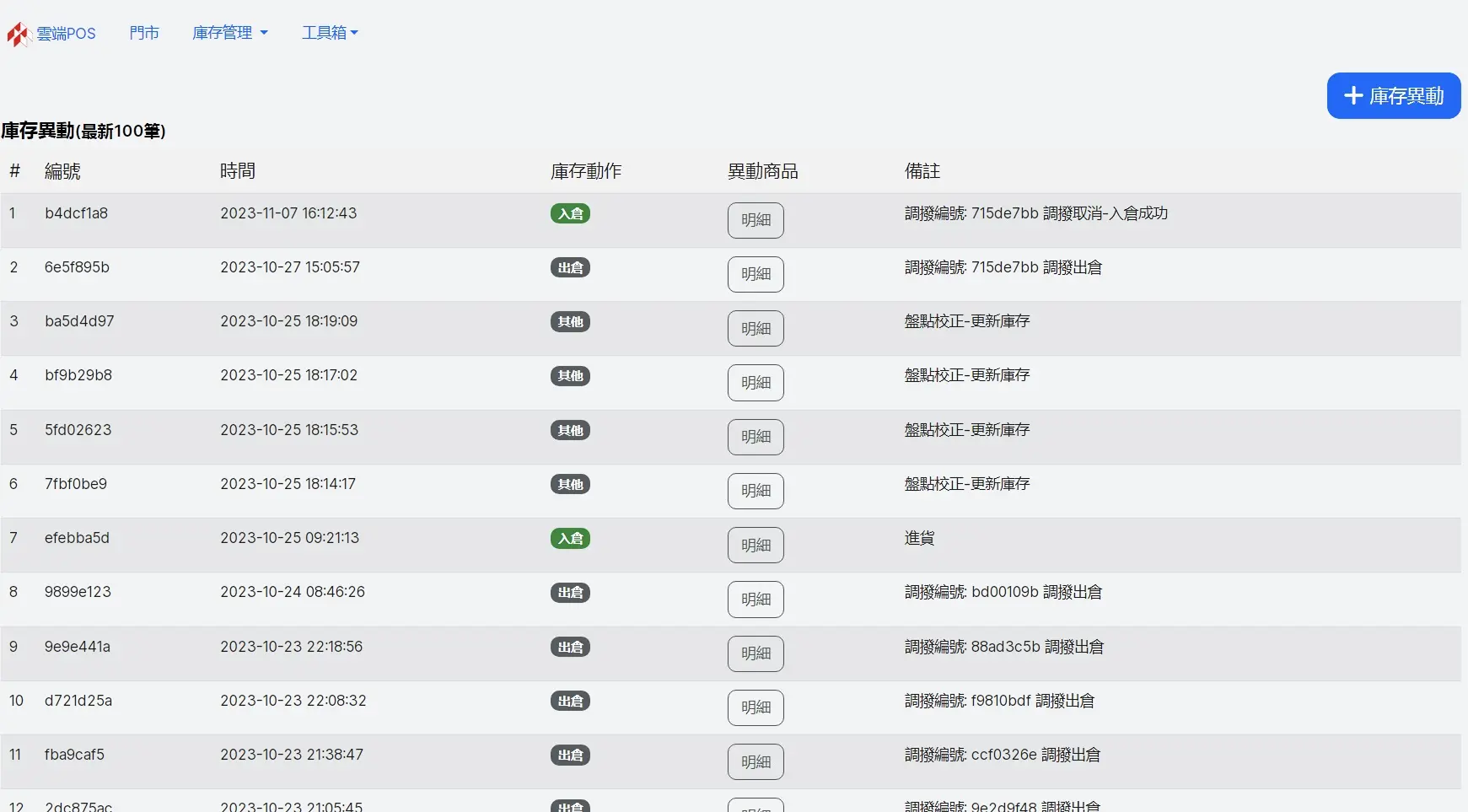Open 明細 for record b4dcf1a8
The height and width of the screenshot is (812, 1468).
point(756,220)
